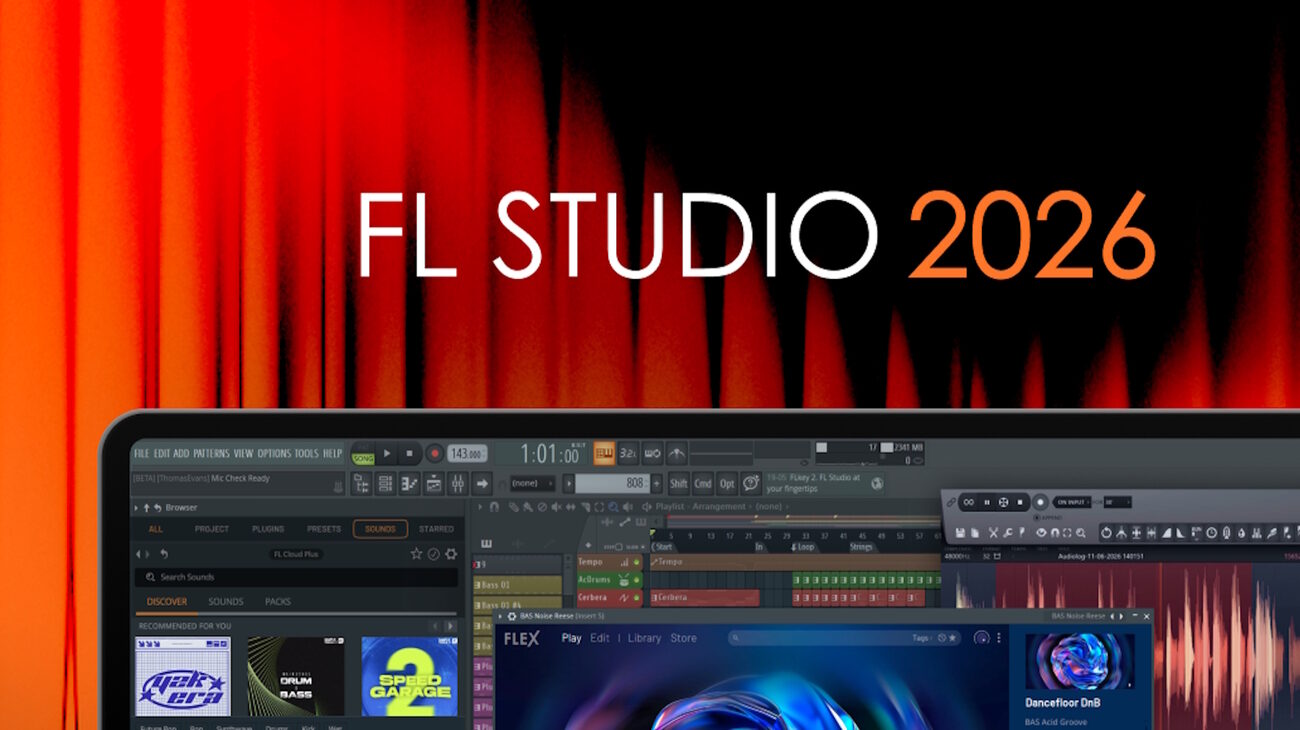Select the SOUNDS browser tab
Viewport: 1300px width, 730px height.
coord(380,529)
